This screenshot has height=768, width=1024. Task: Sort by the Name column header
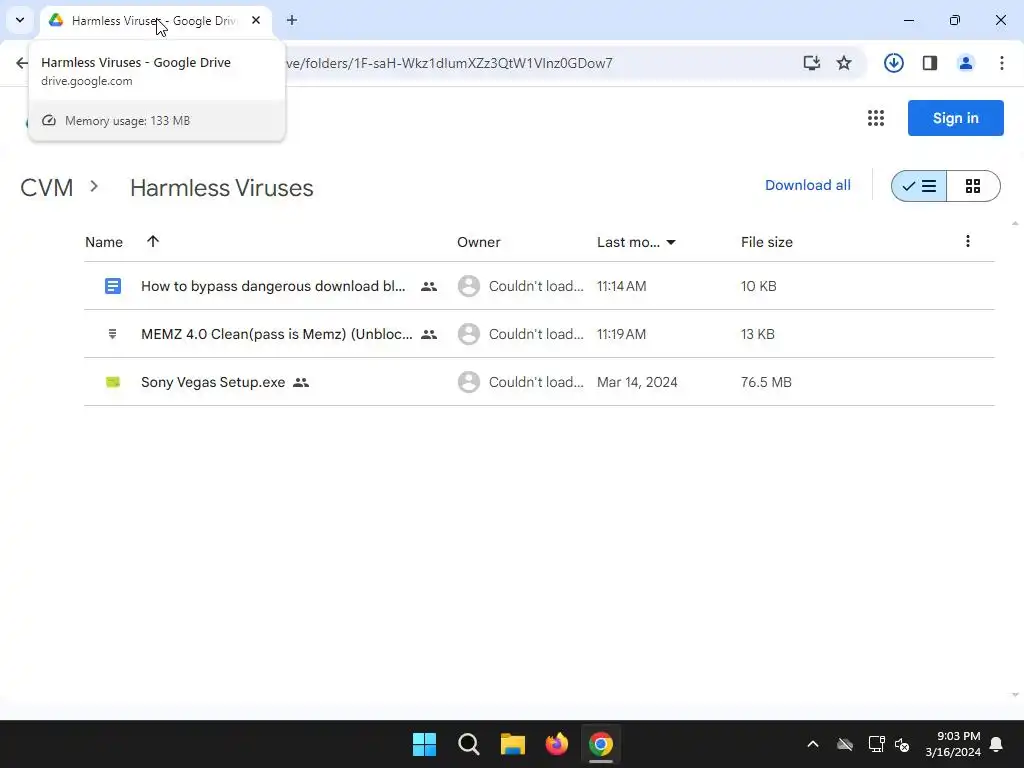click(104, 242)
